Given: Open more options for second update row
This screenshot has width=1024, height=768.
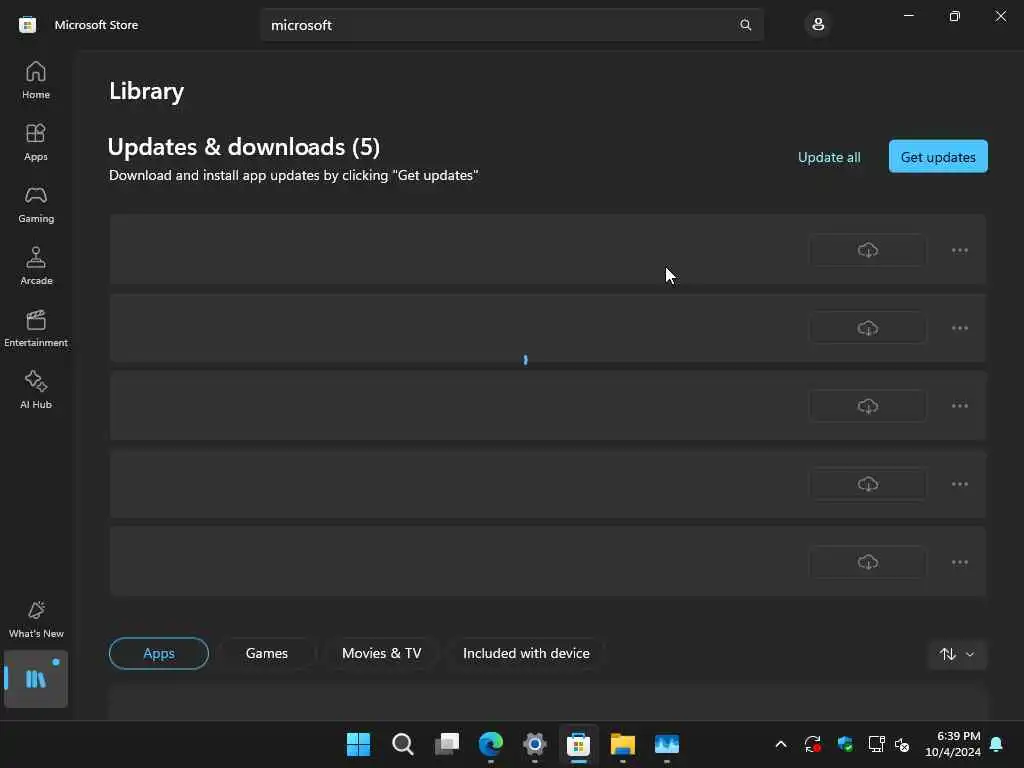Looking at the screenshot, I should tap(959, 328).
